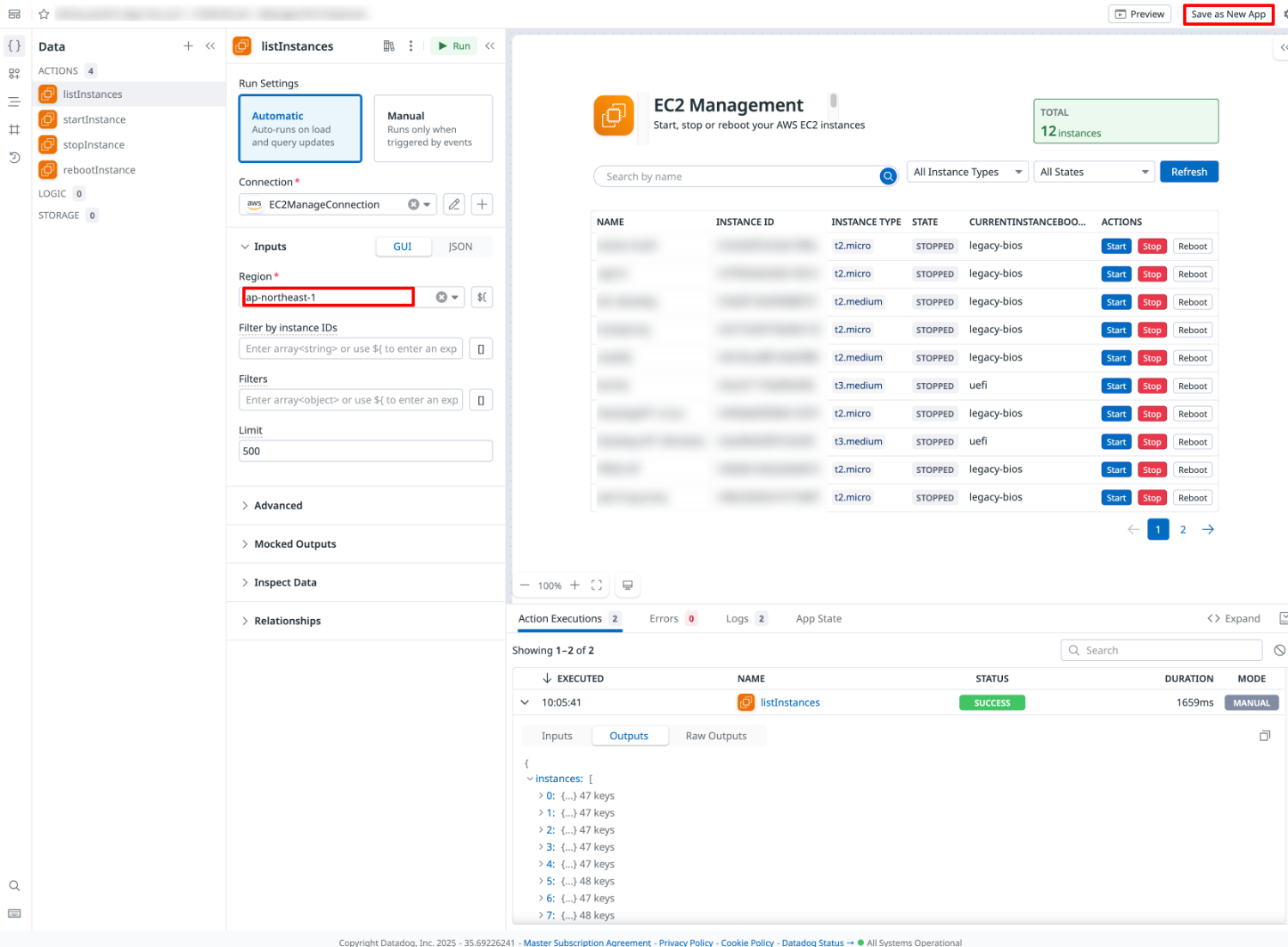Switch Region to expression mode

482,297
